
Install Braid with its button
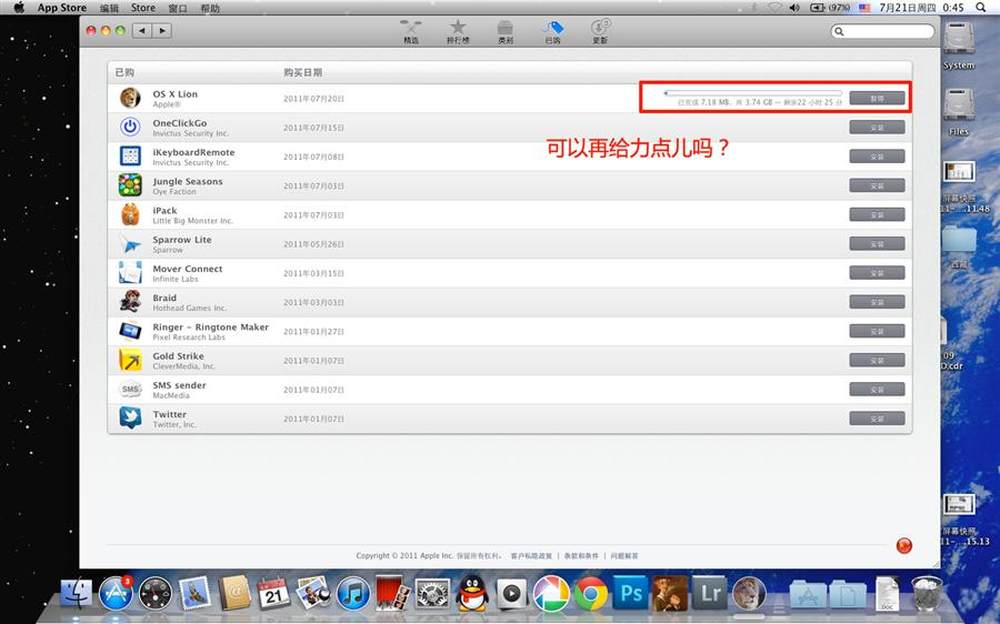[877, 302]
